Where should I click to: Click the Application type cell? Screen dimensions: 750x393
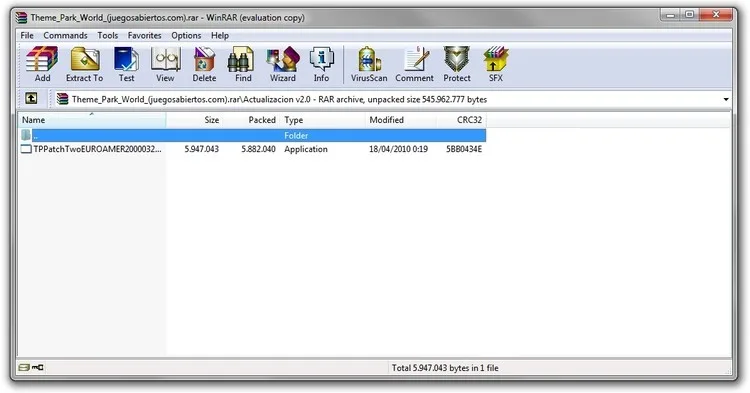click(306, 149)
